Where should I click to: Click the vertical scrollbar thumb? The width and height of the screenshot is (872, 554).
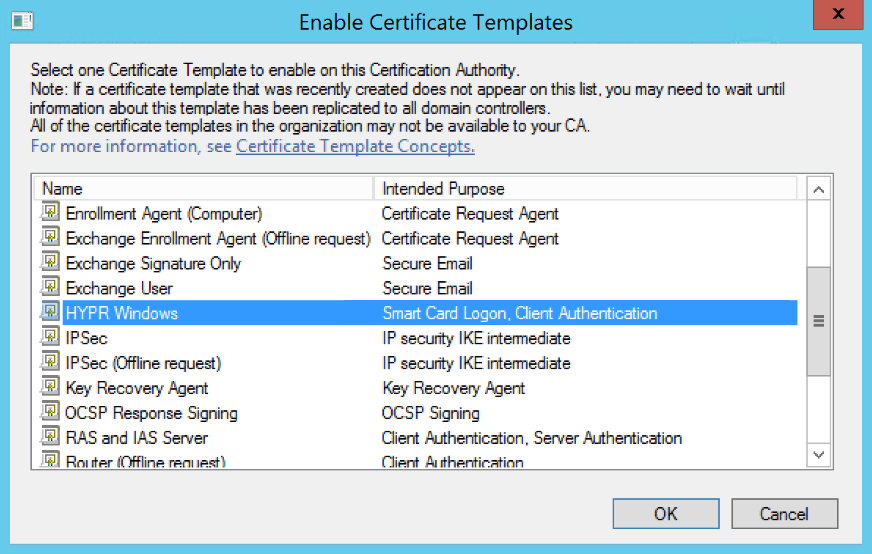819,321
